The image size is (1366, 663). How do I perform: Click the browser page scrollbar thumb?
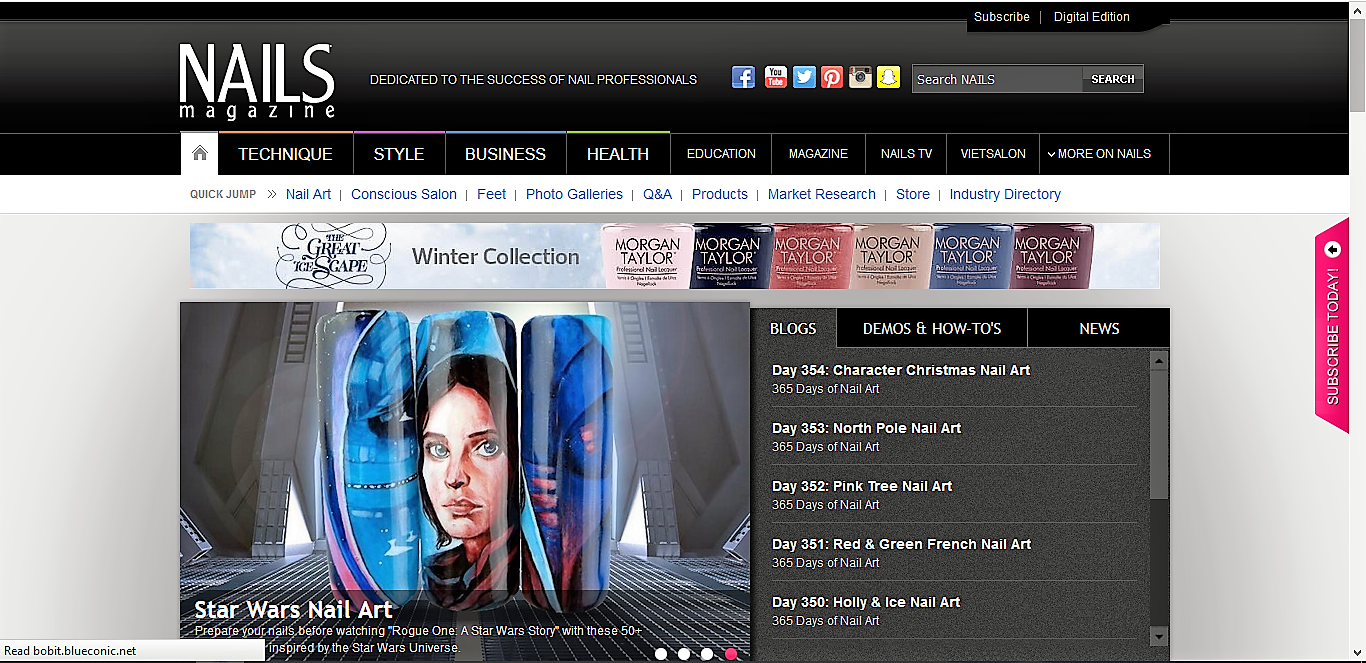pyautogui.click(x=1357, y=66)
